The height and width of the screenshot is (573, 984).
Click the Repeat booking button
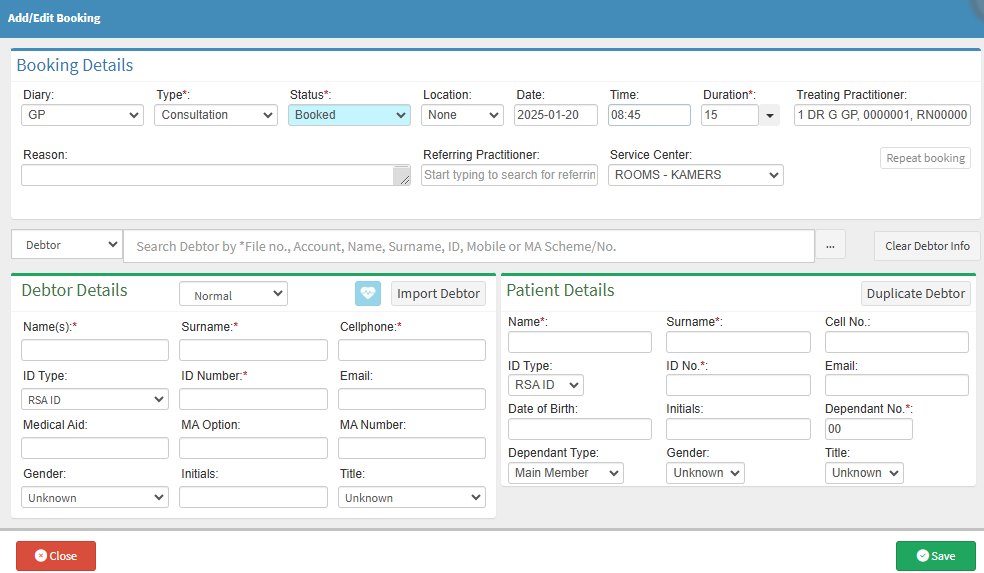click(925, 158)
